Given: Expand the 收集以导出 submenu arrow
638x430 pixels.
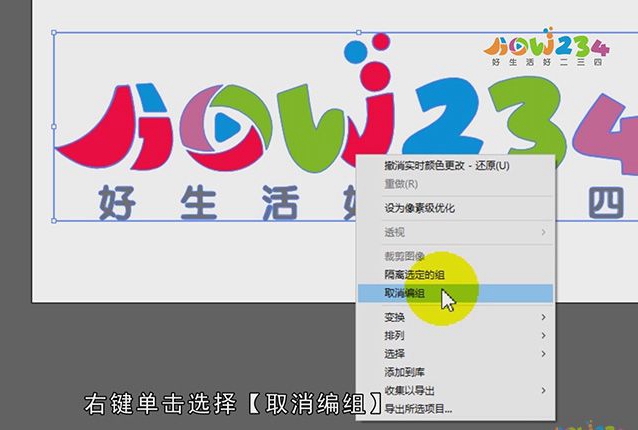Looking at the screenshot, I should point(544,390).
